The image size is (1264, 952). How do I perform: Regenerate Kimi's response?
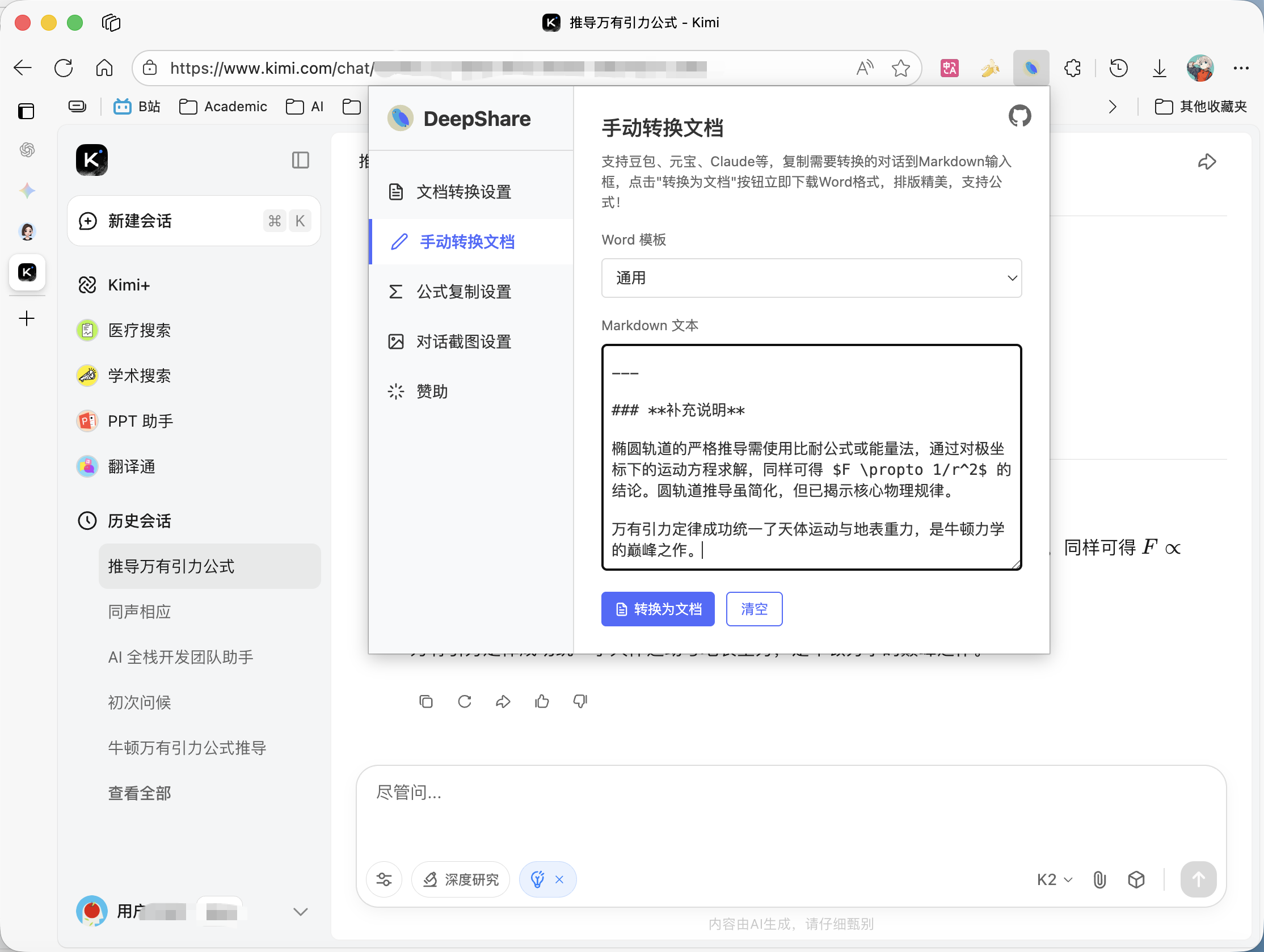[x=465, y=701]
